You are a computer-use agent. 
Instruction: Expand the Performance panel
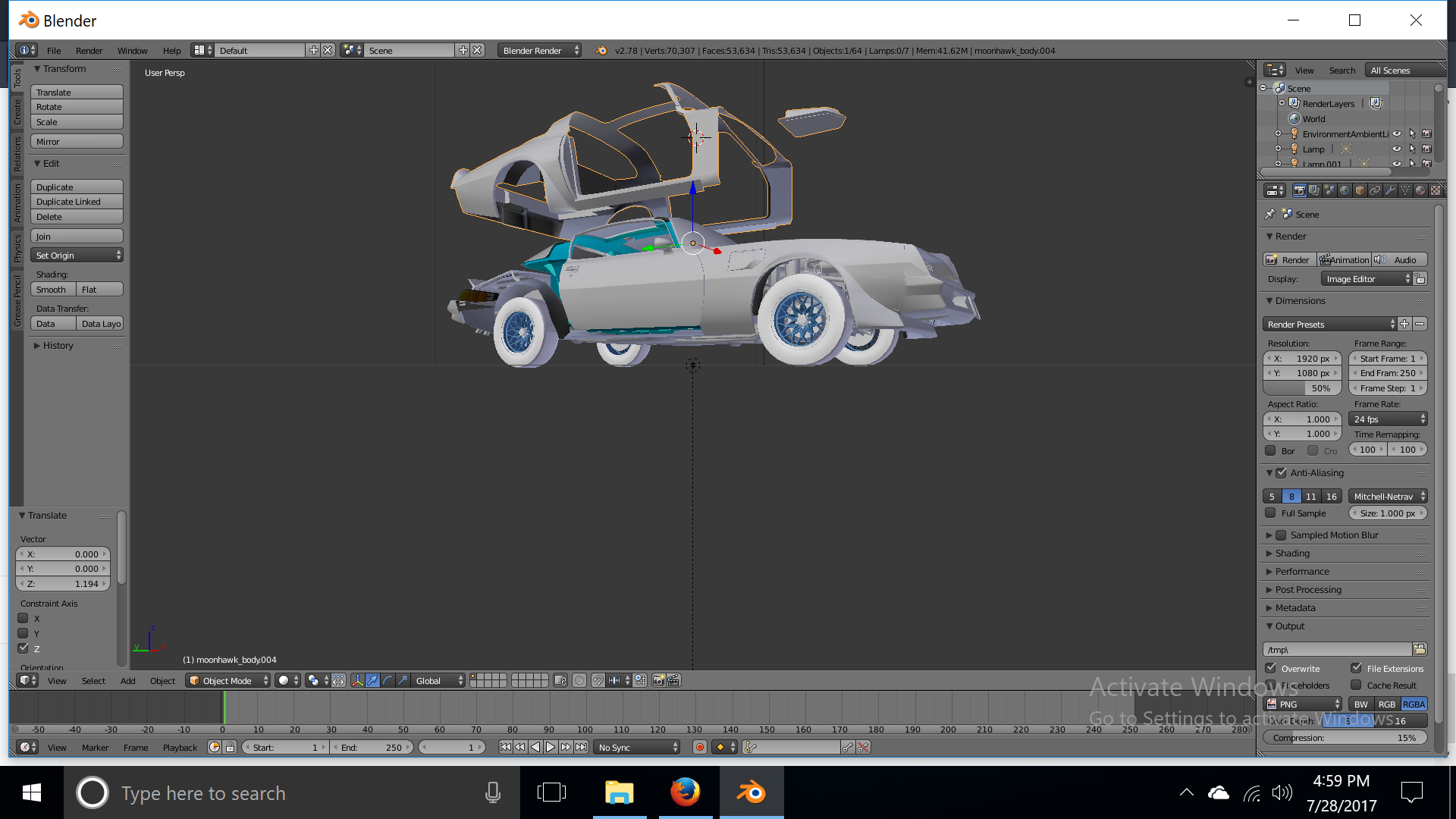coord(1302,571)
